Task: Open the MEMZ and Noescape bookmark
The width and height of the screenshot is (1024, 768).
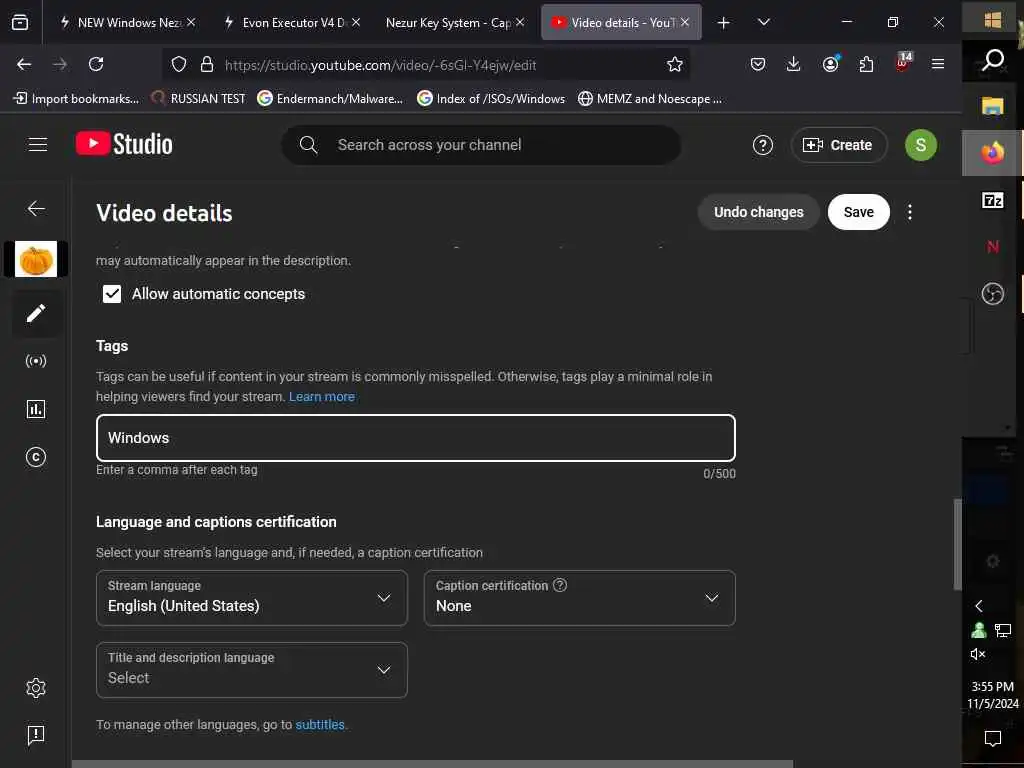Action: pos(650,99)
